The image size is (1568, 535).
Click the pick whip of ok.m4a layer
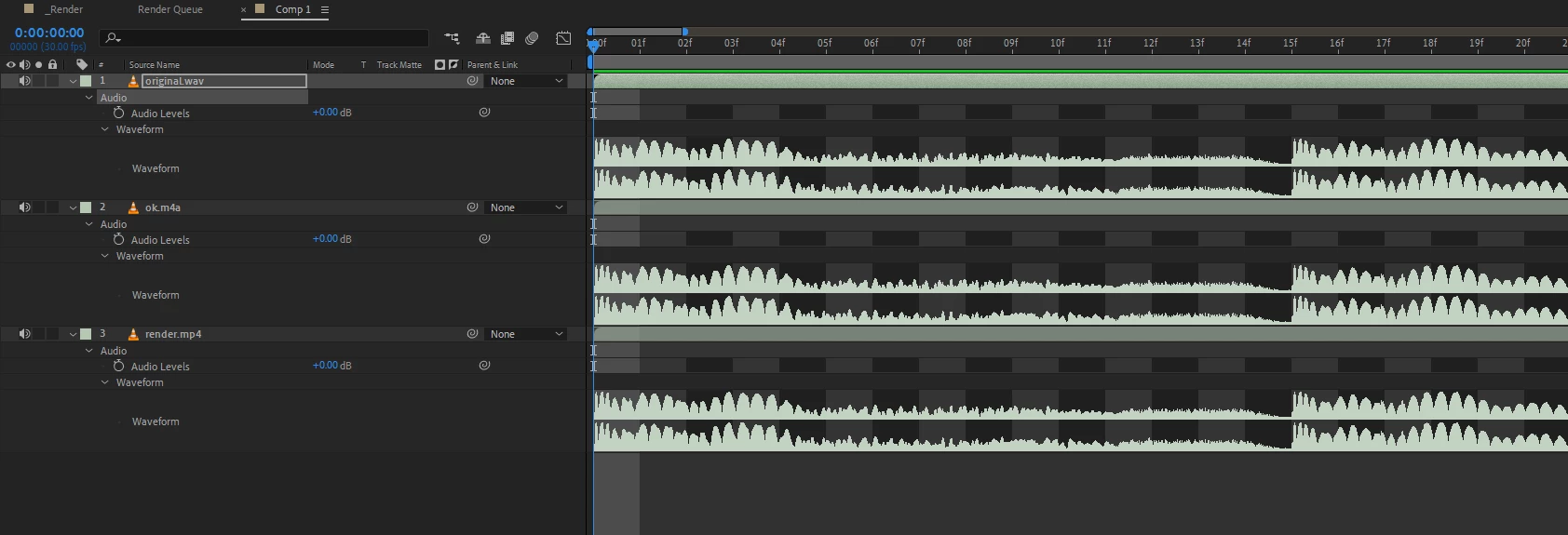coord(472,207)
